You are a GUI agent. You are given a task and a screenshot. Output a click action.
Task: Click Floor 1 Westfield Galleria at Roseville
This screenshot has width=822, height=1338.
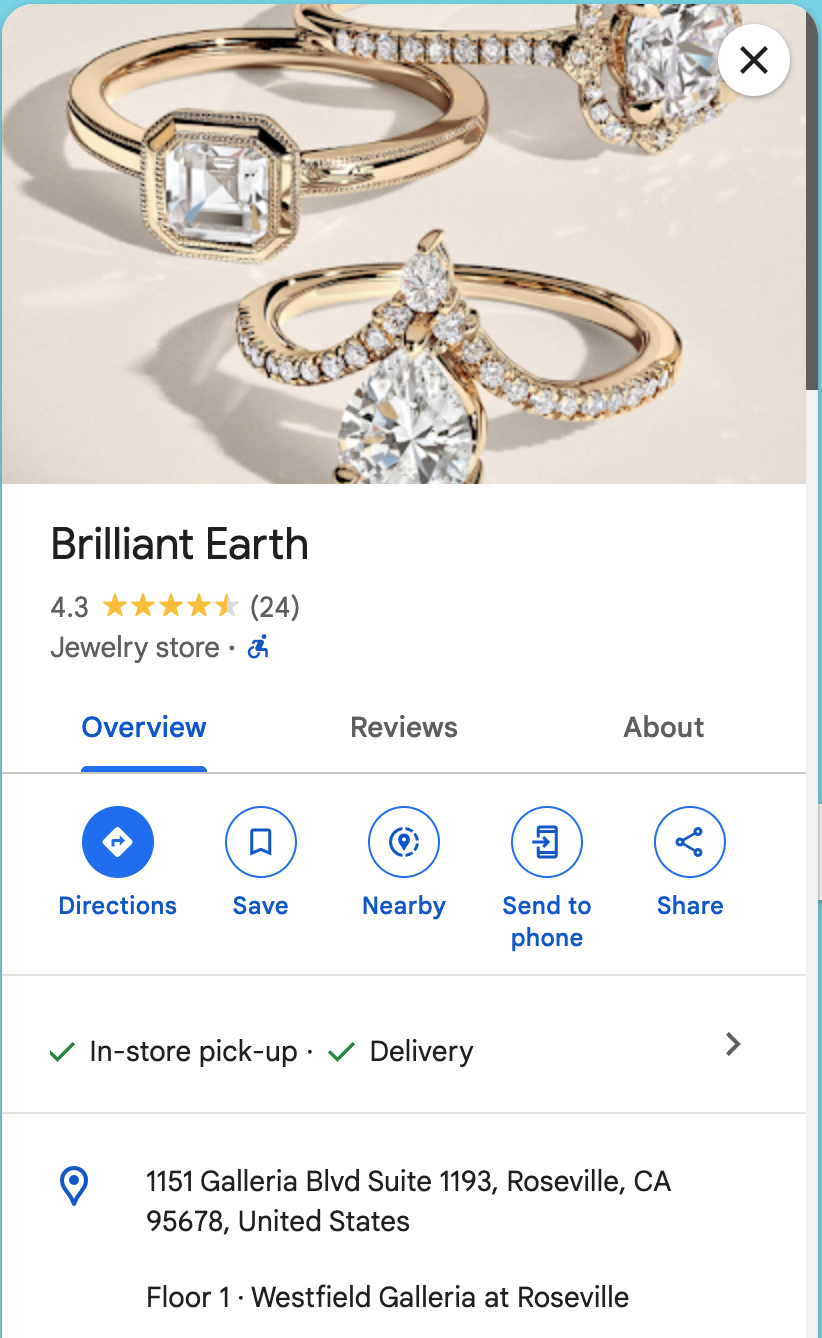point(388,1298)
